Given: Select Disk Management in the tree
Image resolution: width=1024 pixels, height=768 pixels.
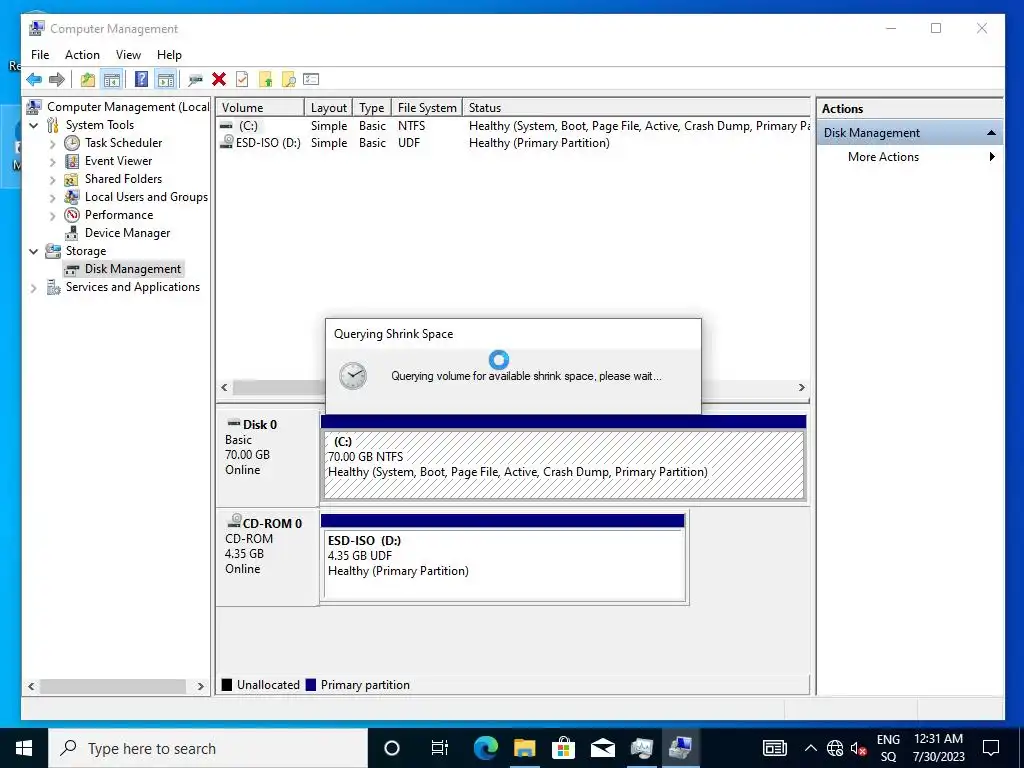Looking at the screenshot, I should tap(133, 269).
